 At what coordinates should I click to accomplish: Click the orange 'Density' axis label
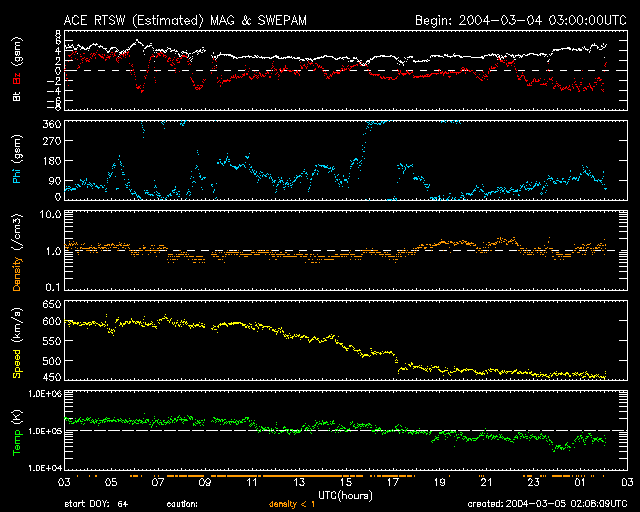pos(17,274)
